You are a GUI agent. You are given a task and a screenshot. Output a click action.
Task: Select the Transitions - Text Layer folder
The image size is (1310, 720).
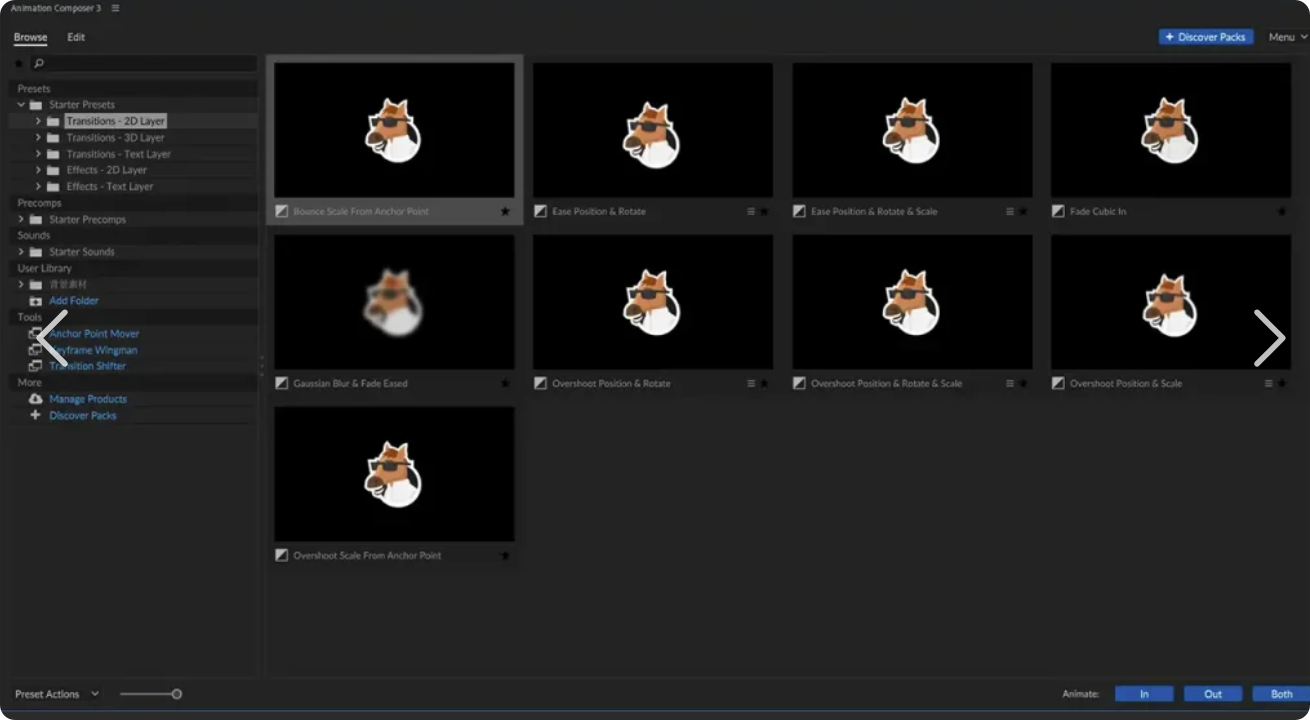[x=119, y=154]
